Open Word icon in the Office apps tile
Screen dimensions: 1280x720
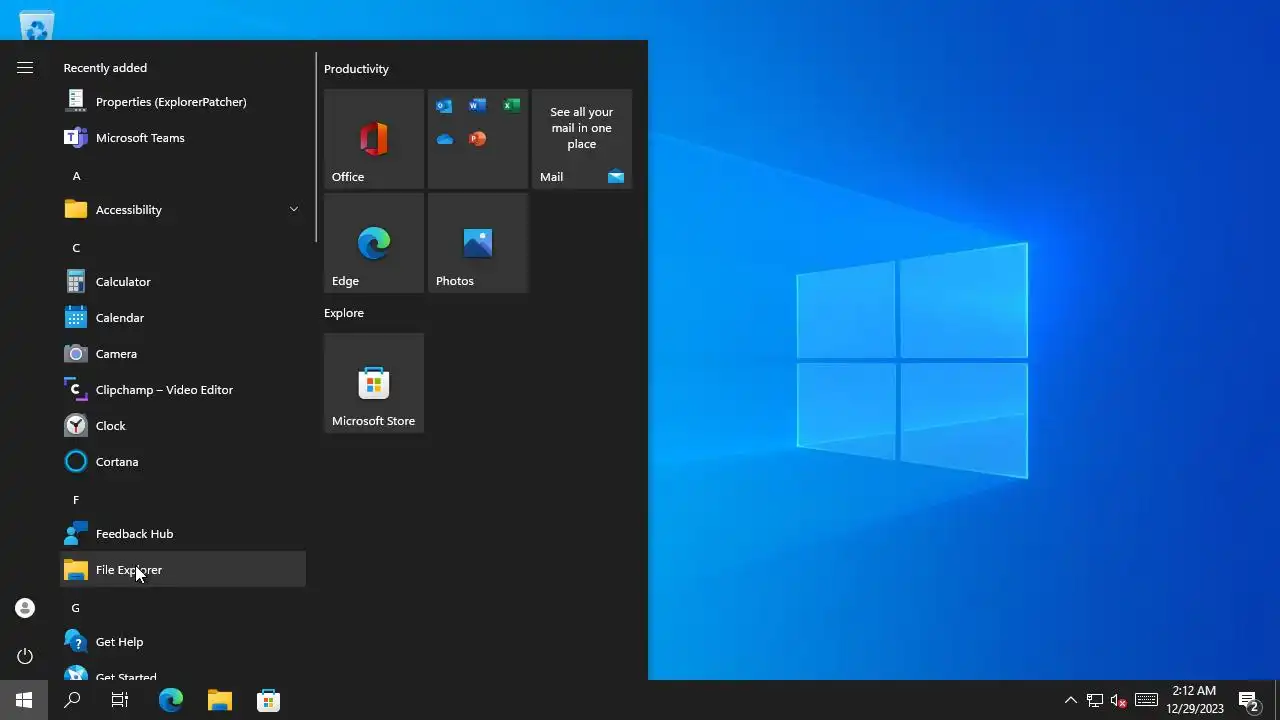[478, 106]
